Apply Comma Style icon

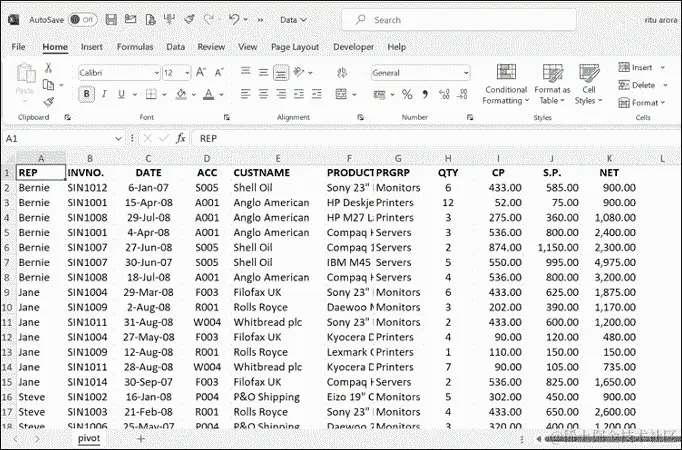[x=425, y=94]
